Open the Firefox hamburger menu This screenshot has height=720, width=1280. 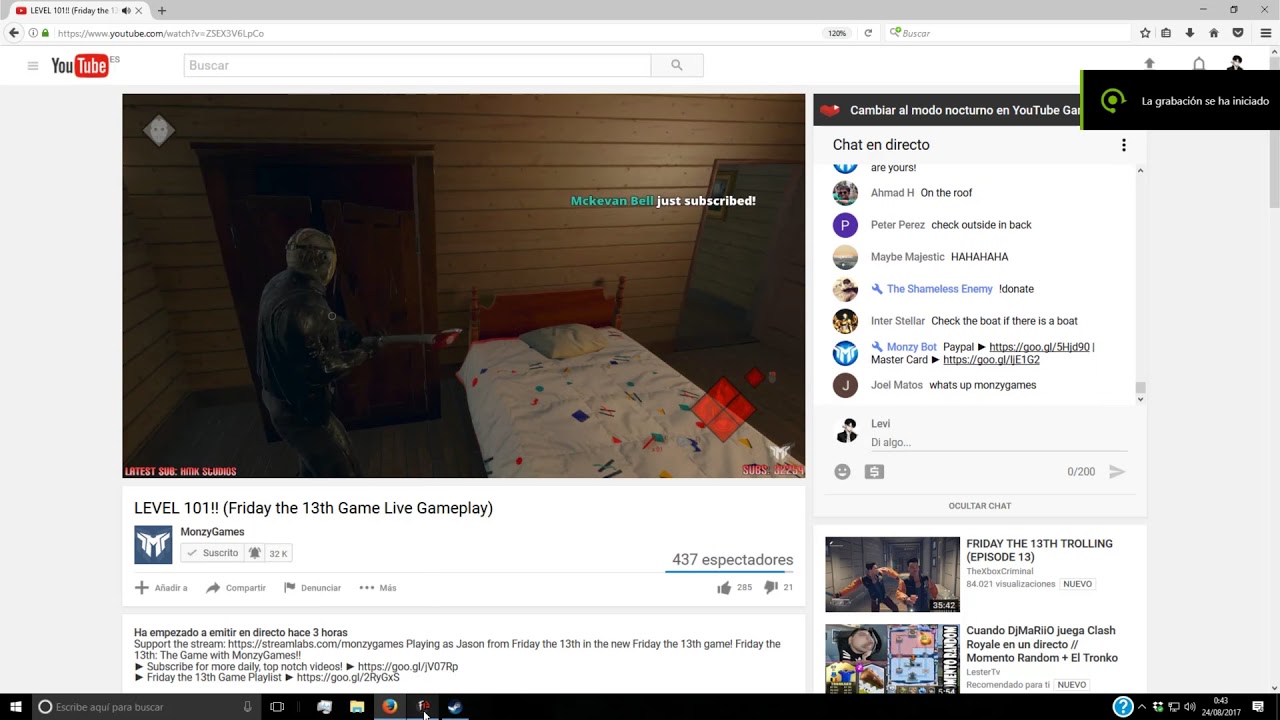pyautogui.click(x=1265, y=33)
